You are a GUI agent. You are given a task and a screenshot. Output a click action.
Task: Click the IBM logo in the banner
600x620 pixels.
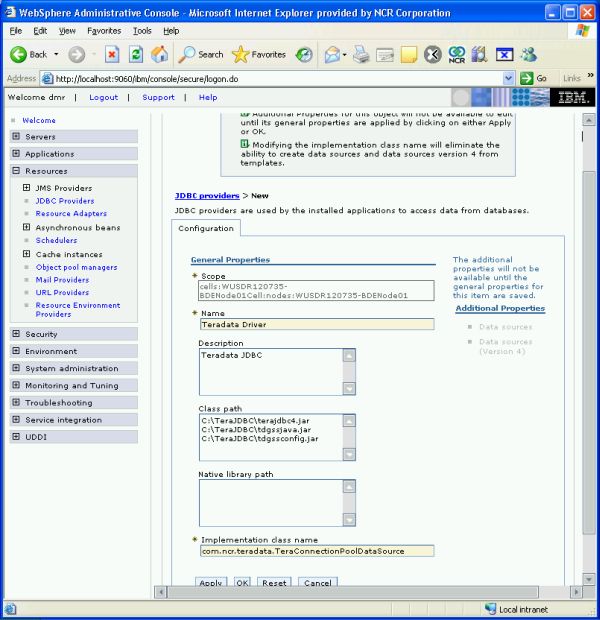(x=573, y=97)
